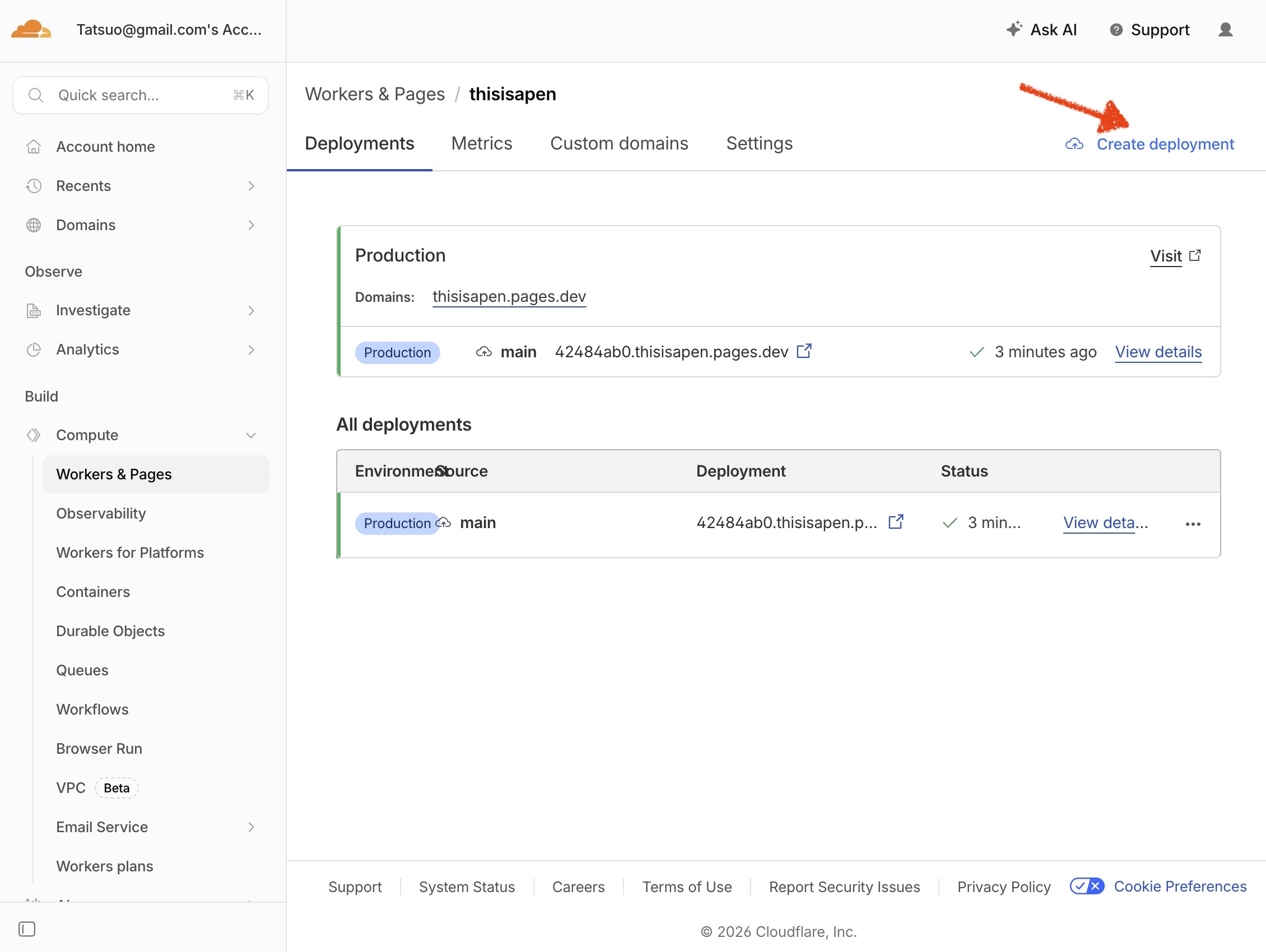This screenshot has width=1266, height=952.
Task: Toggle the Cookie Preferences check-x icon
Action: coord(1087,886)
